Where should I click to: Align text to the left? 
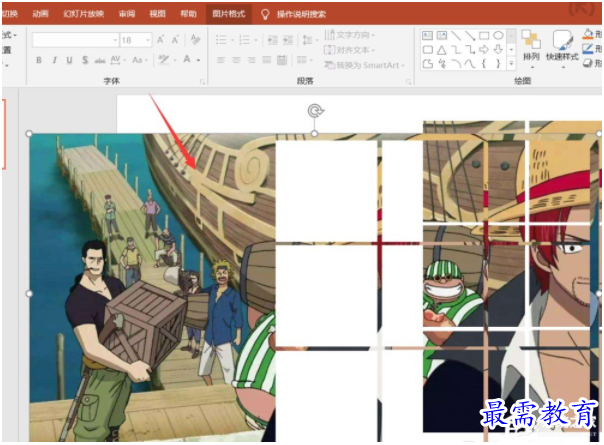[x=221, y=60]
